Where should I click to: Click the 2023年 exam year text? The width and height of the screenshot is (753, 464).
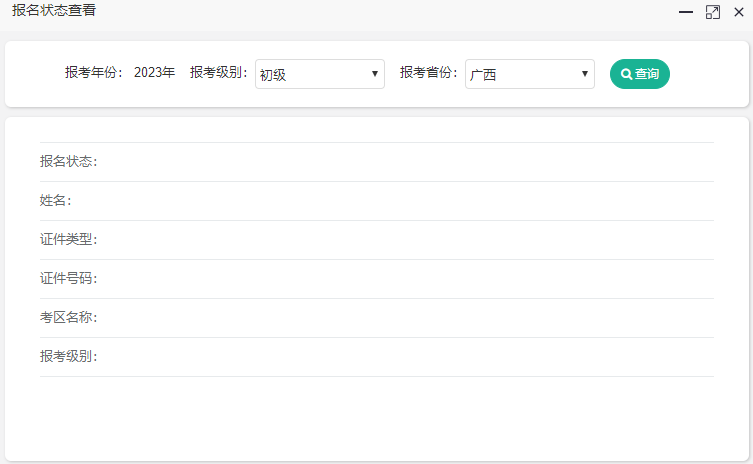pyautogui.click(x=154, y=73)
